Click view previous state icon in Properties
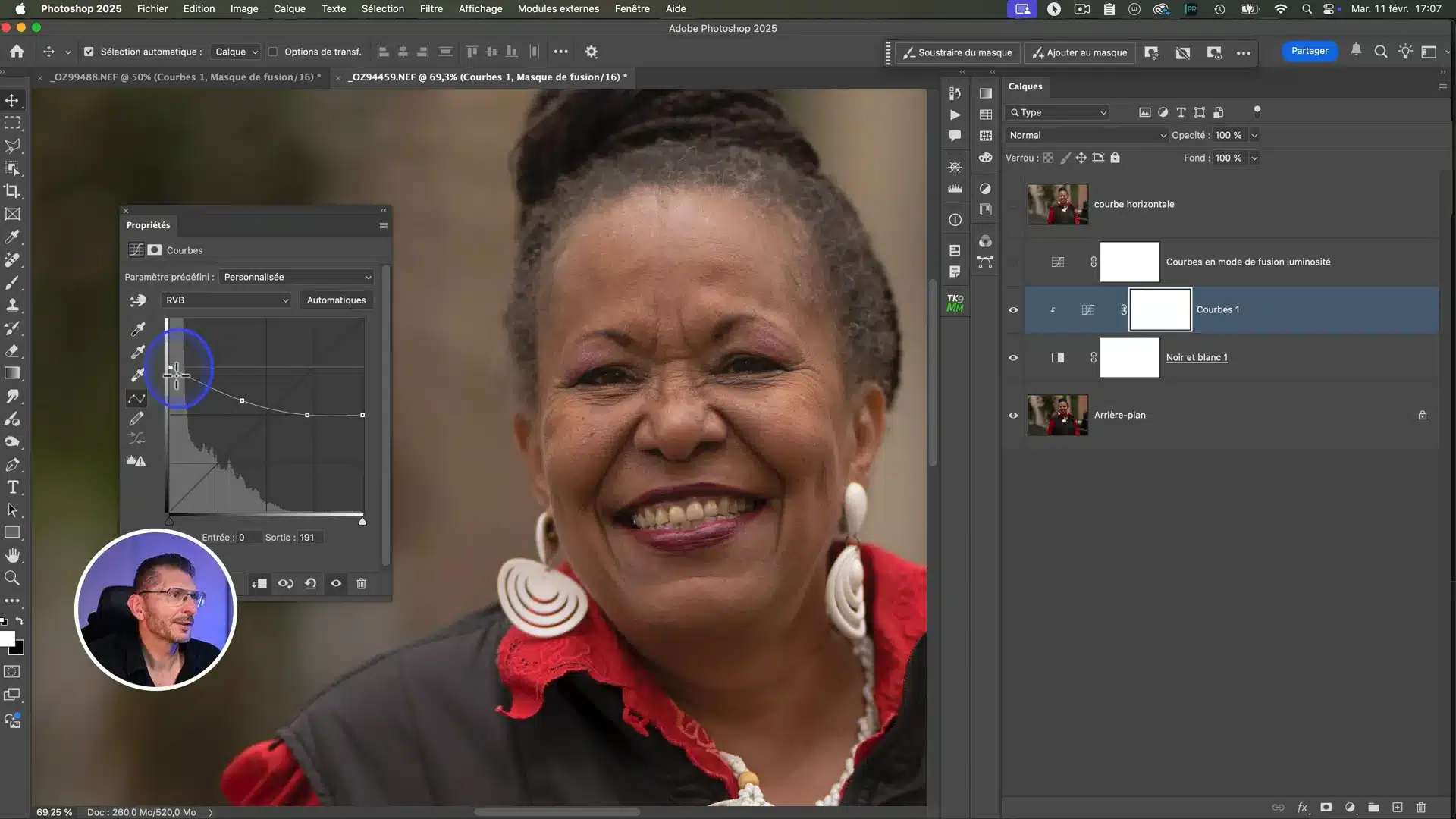The width and height of the screenshot is (1456, 819). click(285, 583)
